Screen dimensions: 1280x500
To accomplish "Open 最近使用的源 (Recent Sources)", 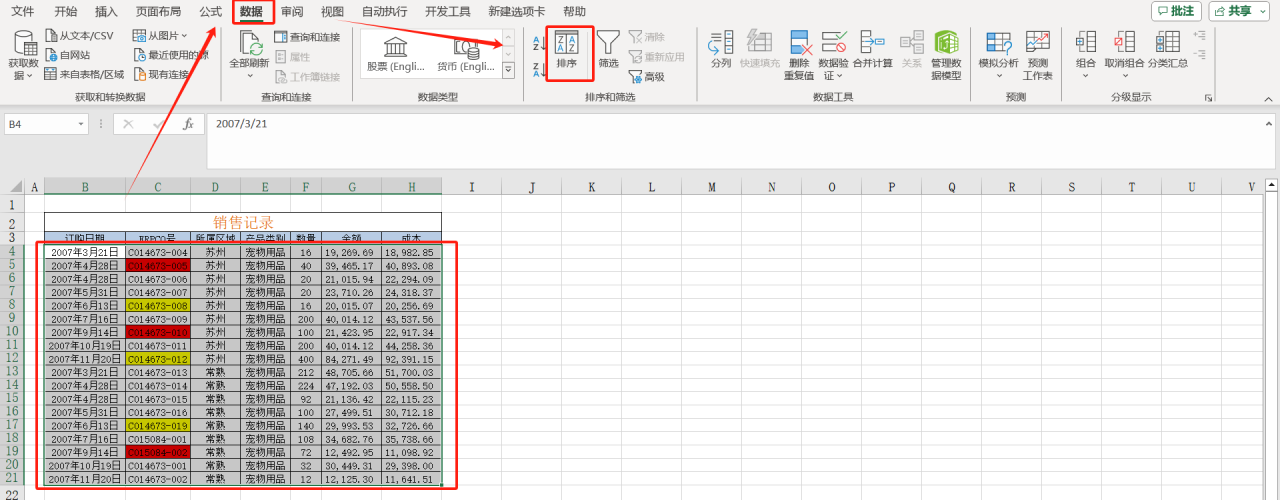I will click(x=171, y=55).
